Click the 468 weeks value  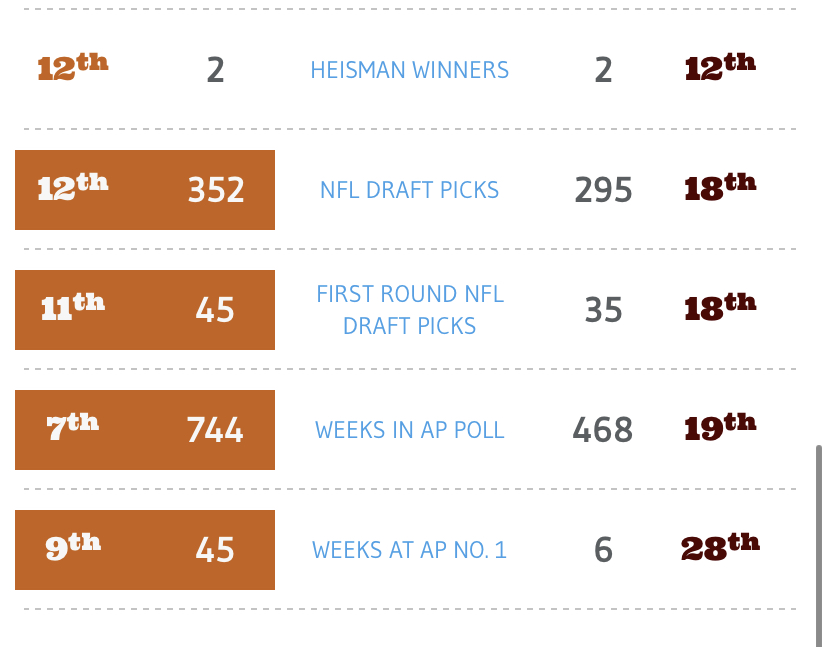click(x=602, y=430)
